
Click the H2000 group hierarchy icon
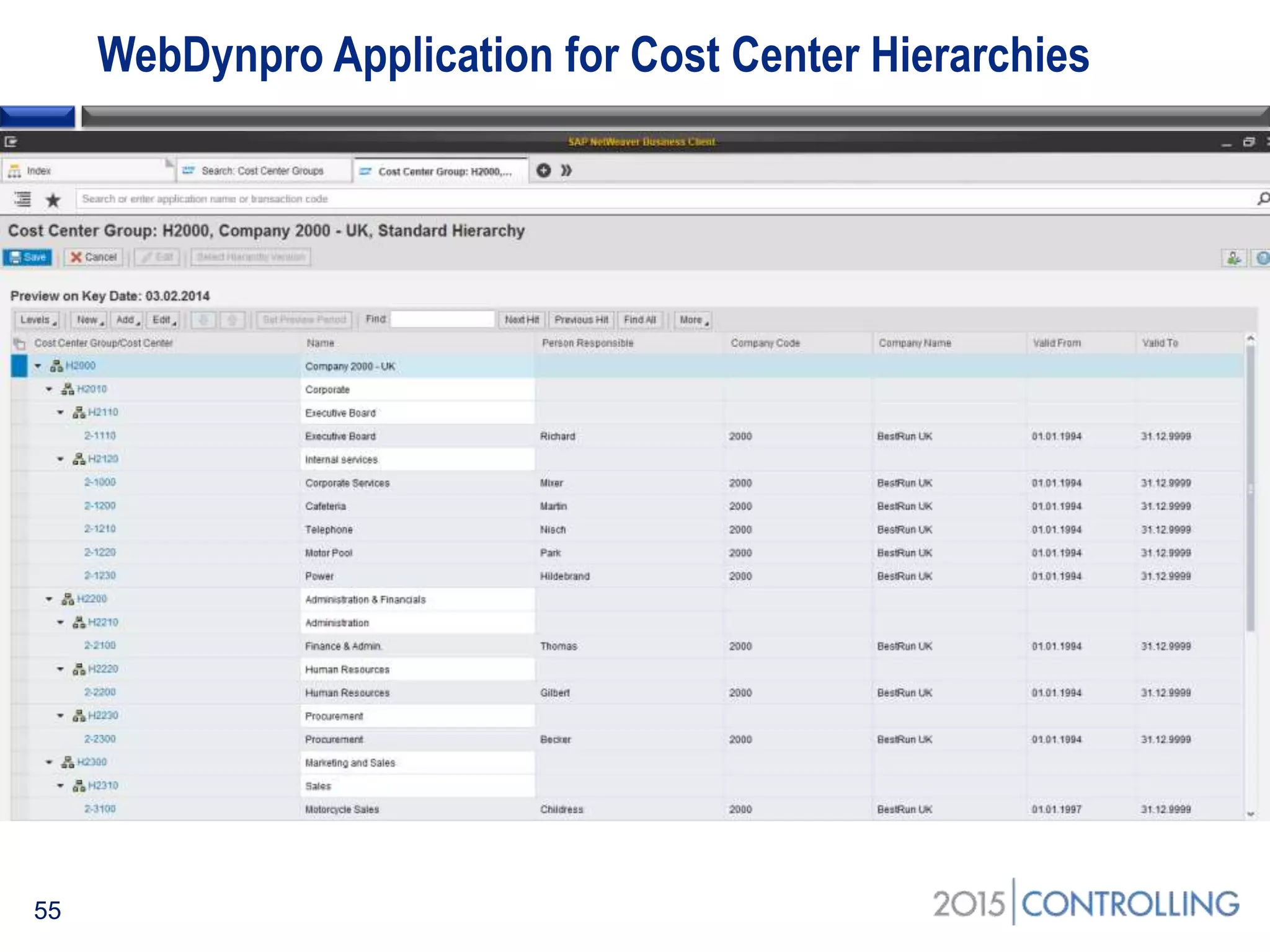[x=56, y=366]
